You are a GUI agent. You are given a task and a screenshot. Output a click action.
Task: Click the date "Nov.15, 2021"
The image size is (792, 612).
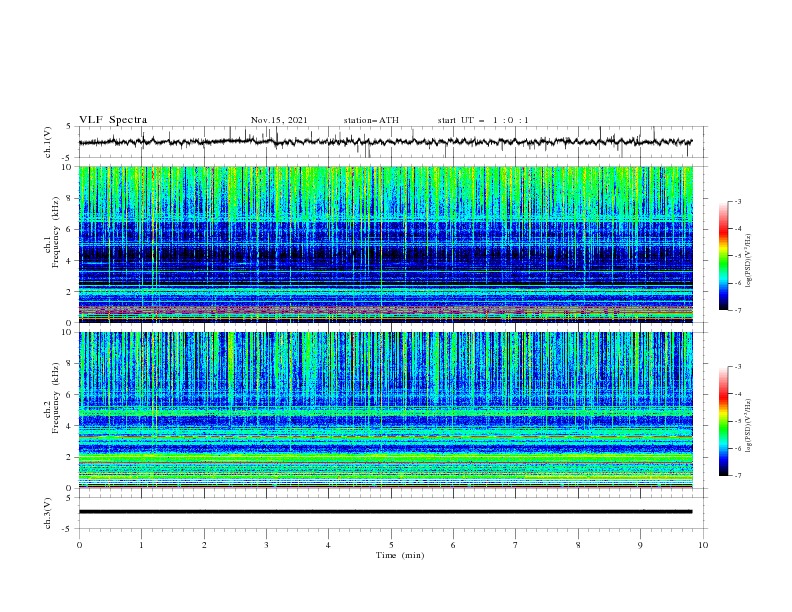[279, 120]
